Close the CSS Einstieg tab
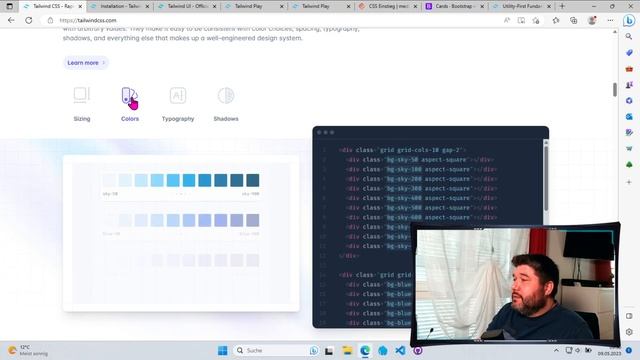The image size is (640, 360). (415, 7)
